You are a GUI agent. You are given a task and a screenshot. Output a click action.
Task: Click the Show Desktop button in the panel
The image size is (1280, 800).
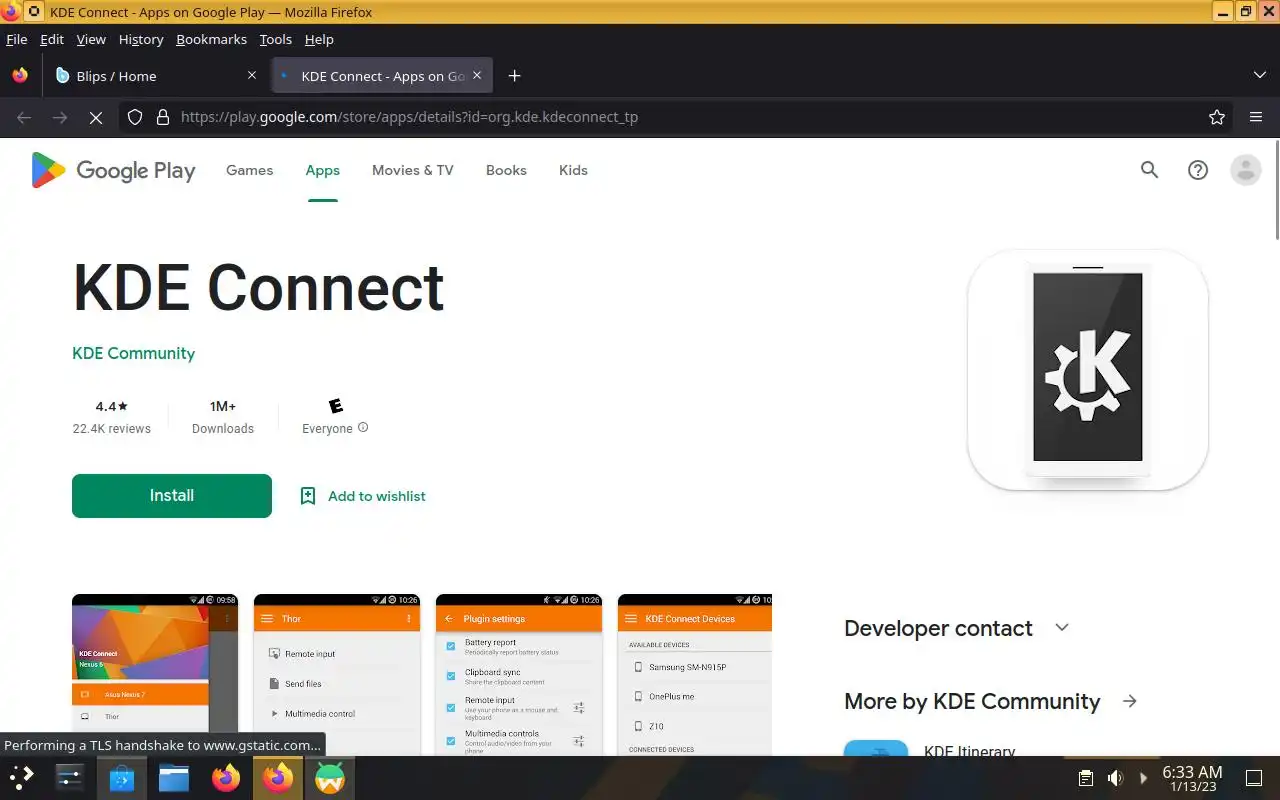tap(1253, 778)
